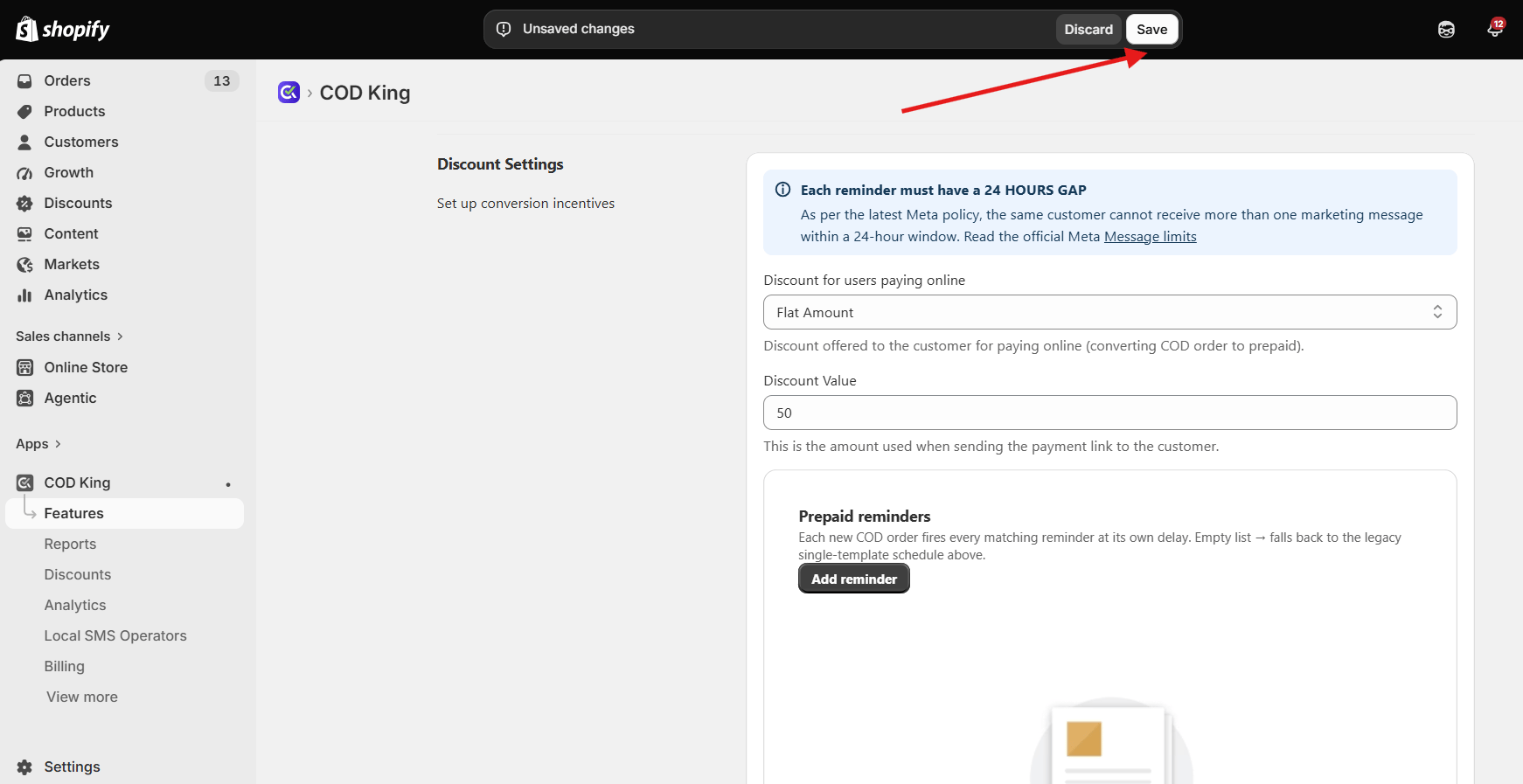Click the Orders count badge 13

[222, 80]
